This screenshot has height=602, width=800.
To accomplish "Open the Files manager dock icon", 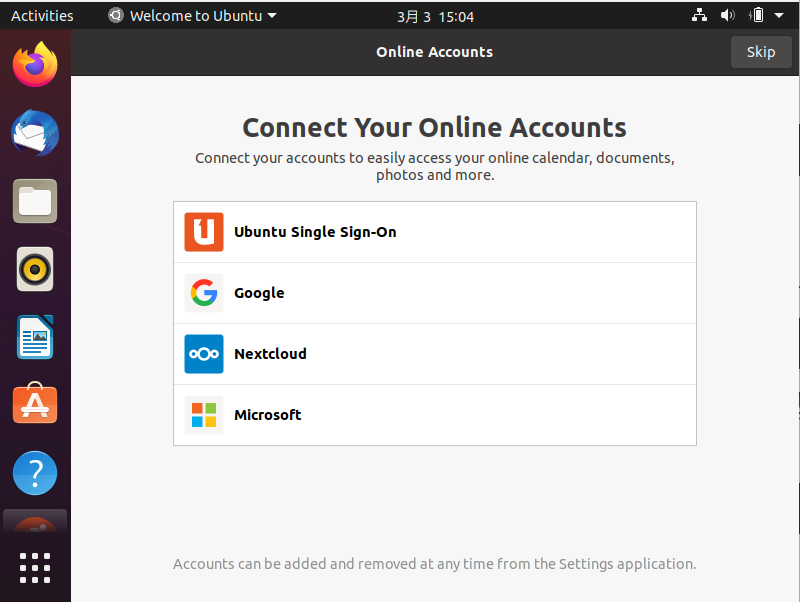I will click(x=35, y=201).
